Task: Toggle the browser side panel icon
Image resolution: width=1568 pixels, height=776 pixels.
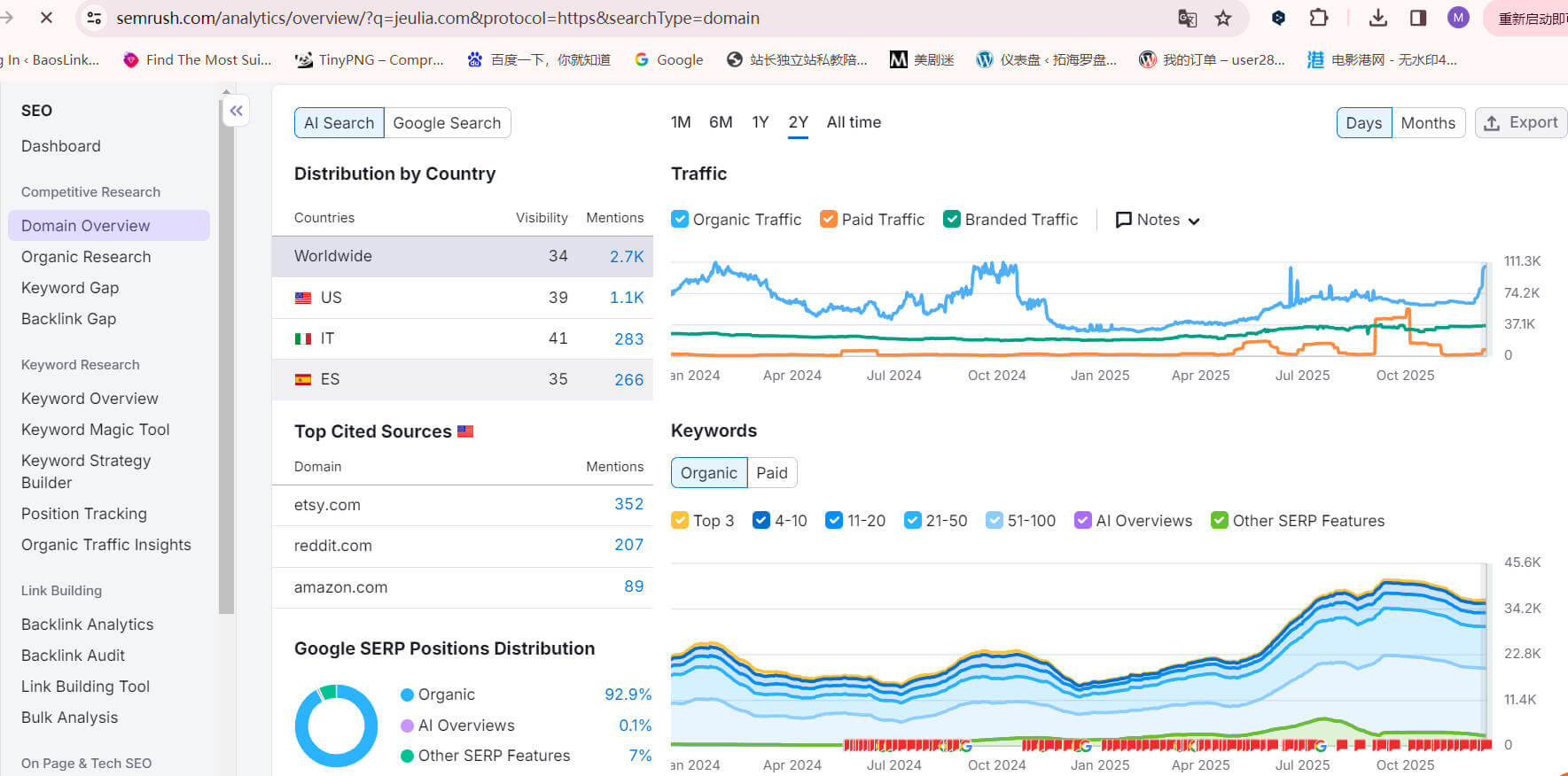Action: point(1418,18)
